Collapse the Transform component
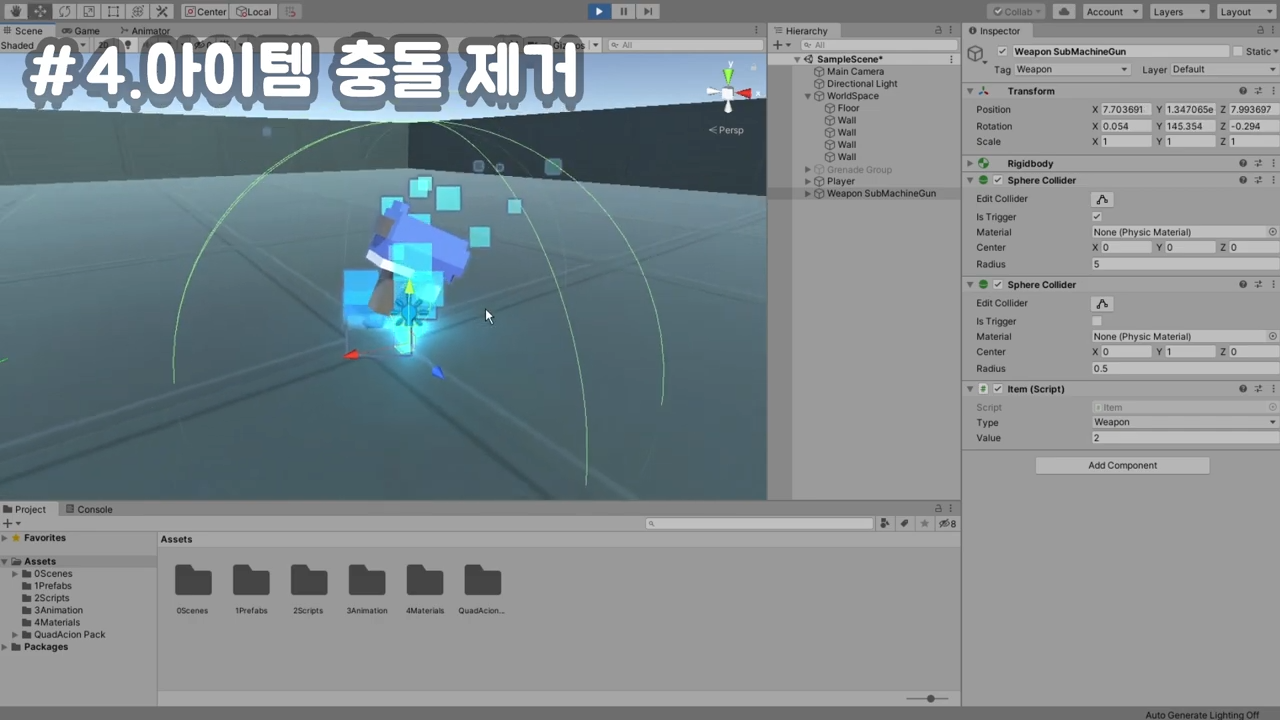 [x=970, y=91]
